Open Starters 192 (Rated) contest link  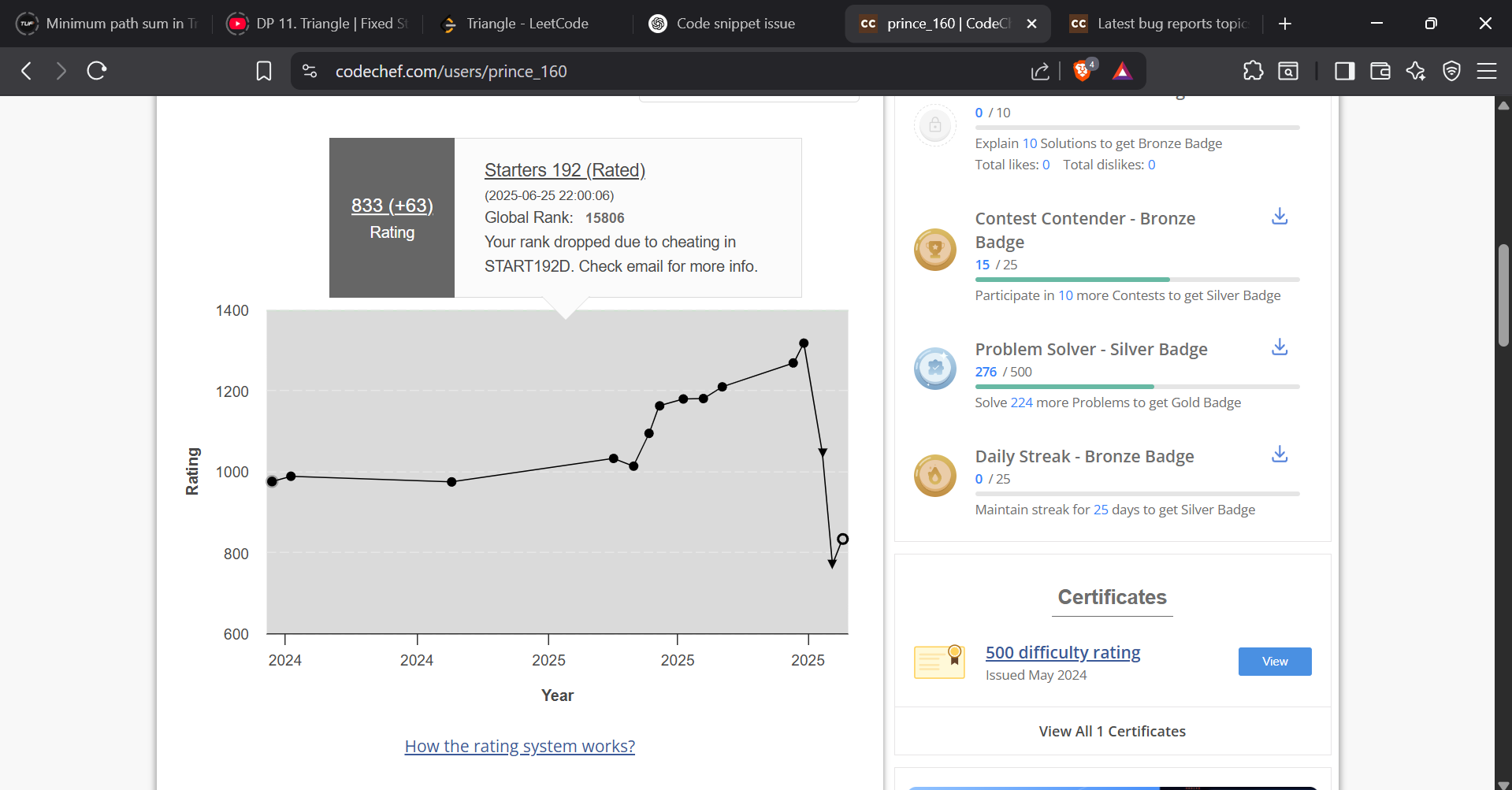[x=565, y=170]
